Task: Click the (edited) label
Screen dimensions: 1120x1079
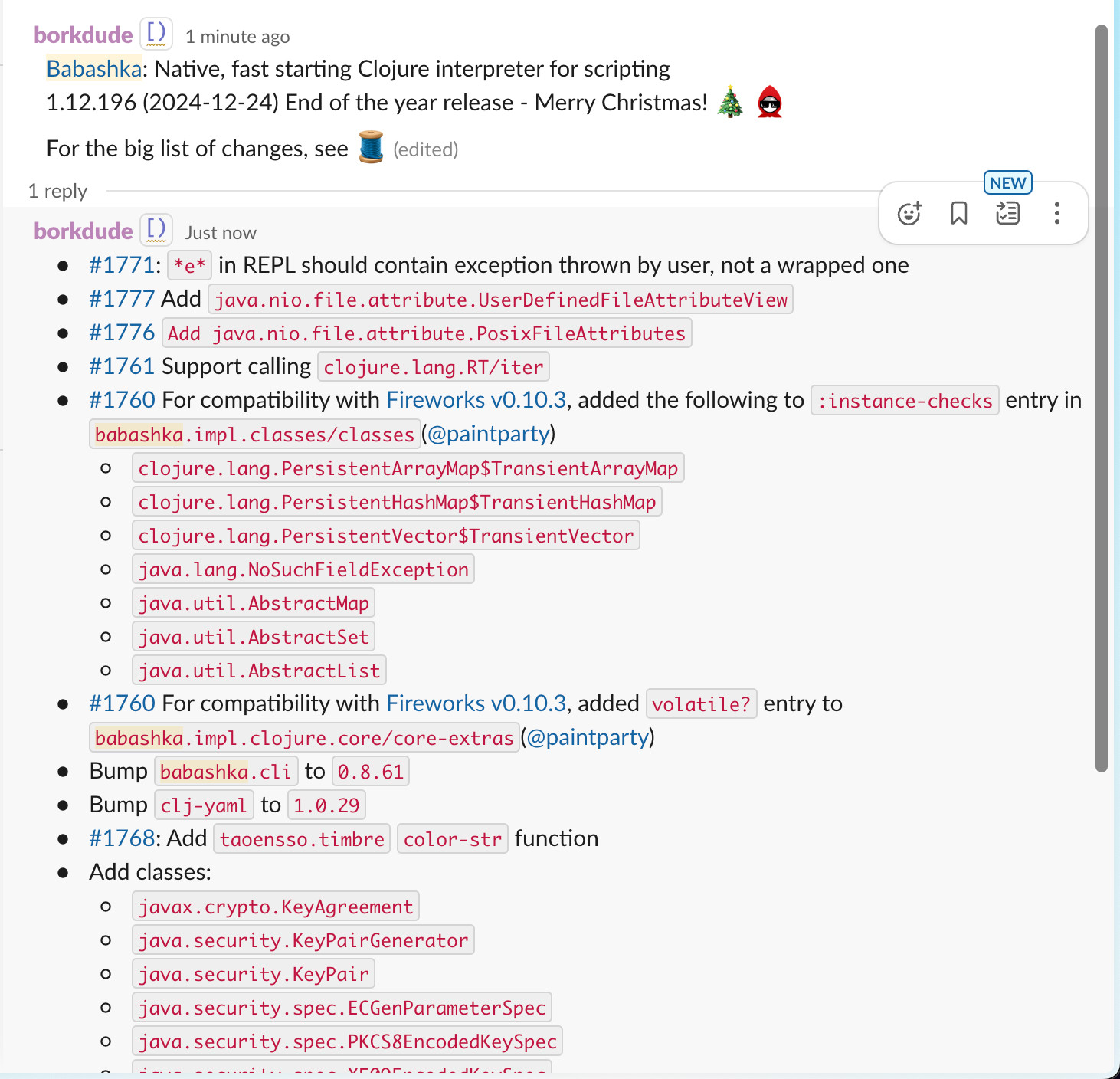Action: coord(426,149)
